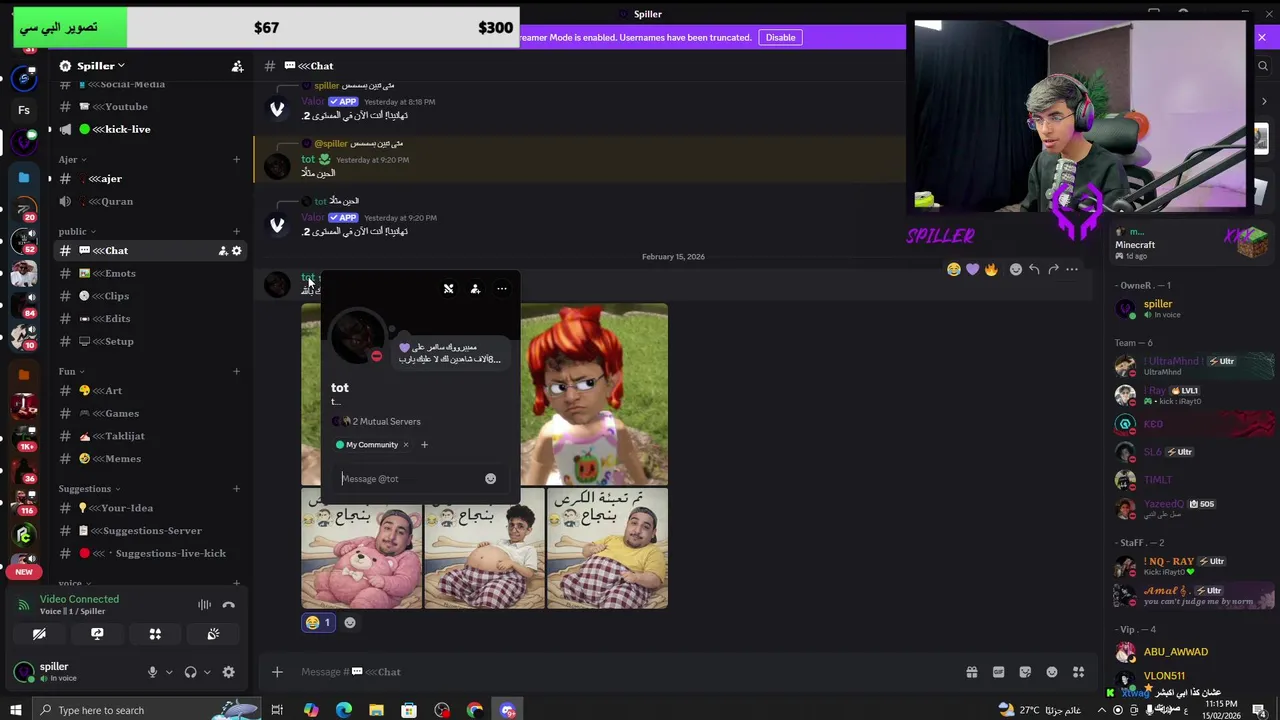The image size is (1280, 720).
Task: Share your screen in voice panel
Action: pos(97,634)
